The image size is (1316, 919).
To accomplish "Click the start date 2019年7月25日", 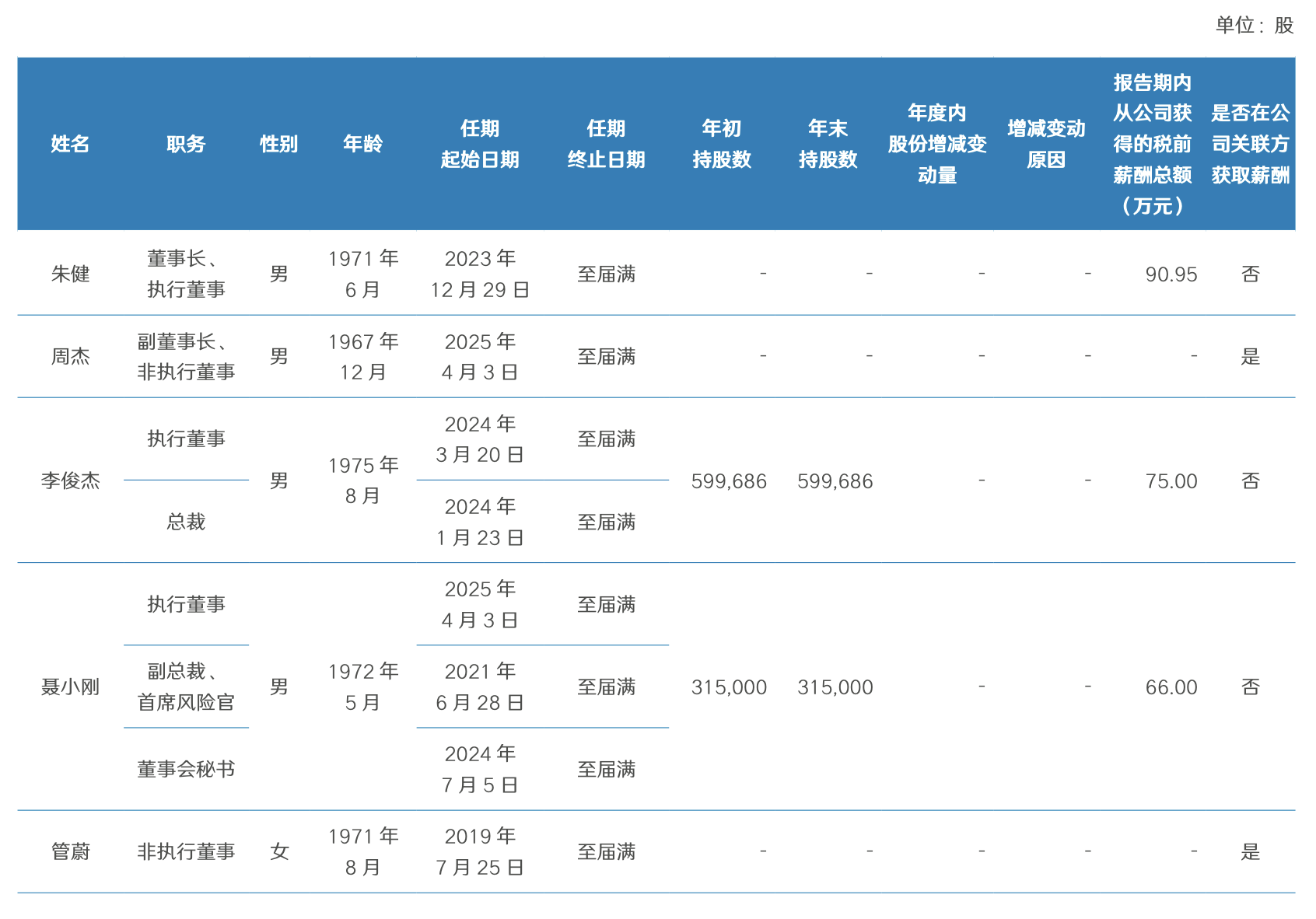I will coord(480,851).
